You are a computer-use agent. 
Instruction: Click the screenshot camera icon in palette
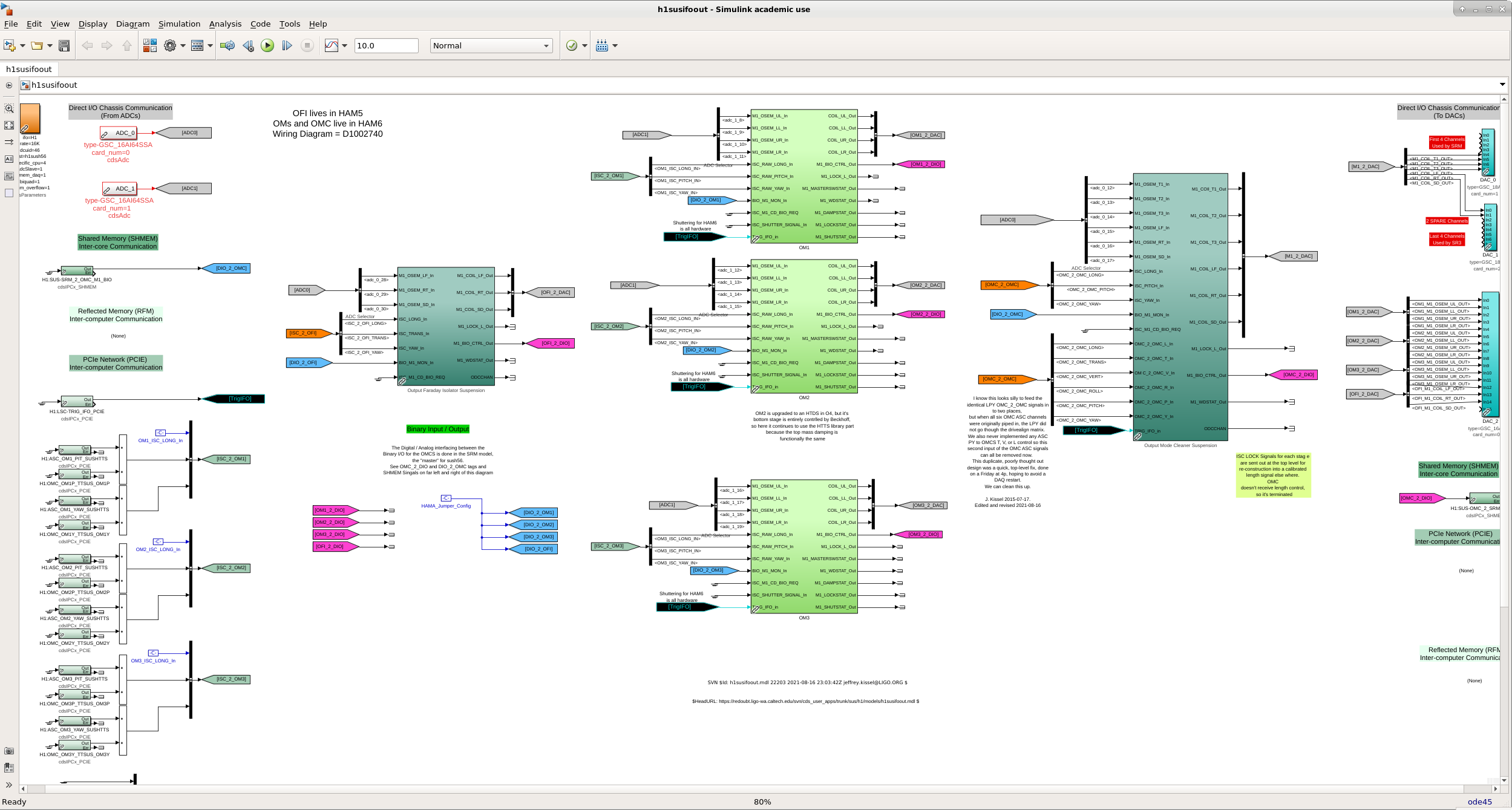(9, 751)
